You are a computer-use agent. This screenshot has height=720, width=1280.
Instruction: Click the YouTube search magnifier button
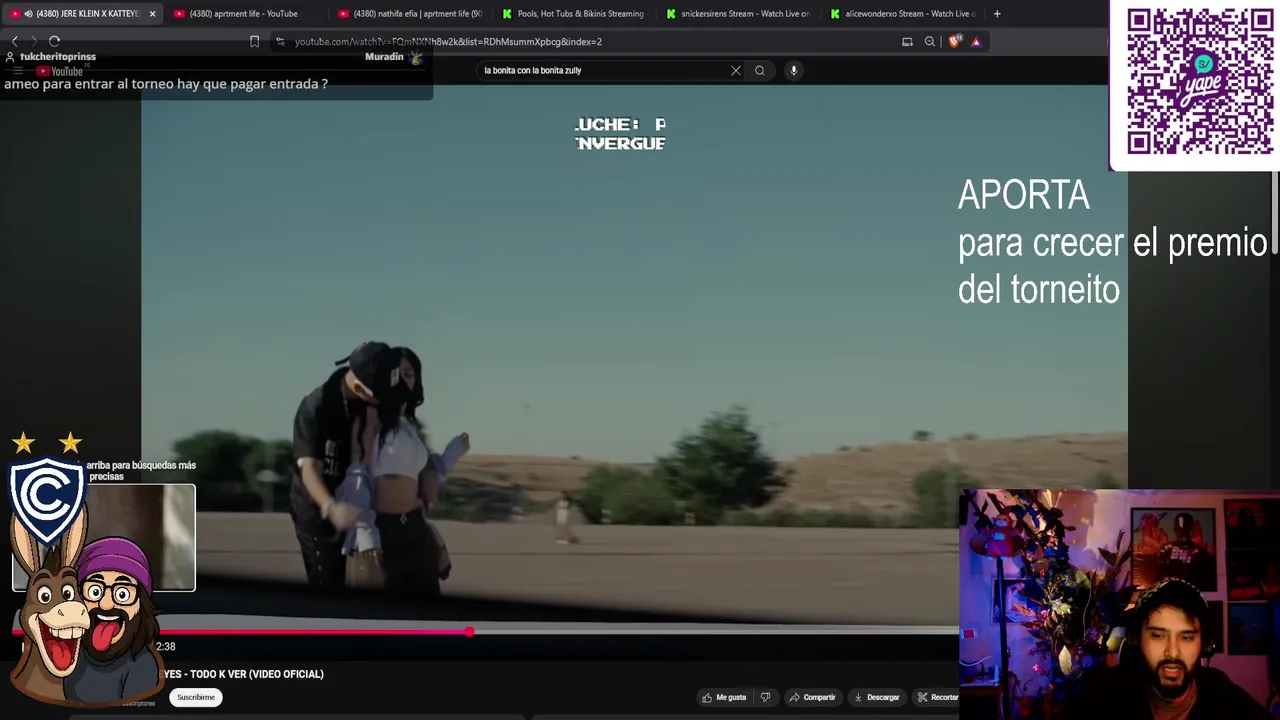click(x=760, y=70)
